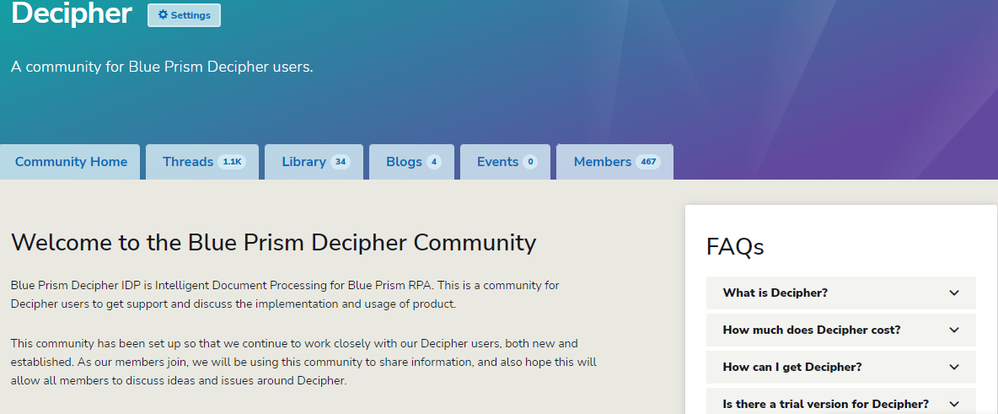Click the 4 count badge on Blogs
This screenshot has height=414, width=998.
(x=434, y=162)
